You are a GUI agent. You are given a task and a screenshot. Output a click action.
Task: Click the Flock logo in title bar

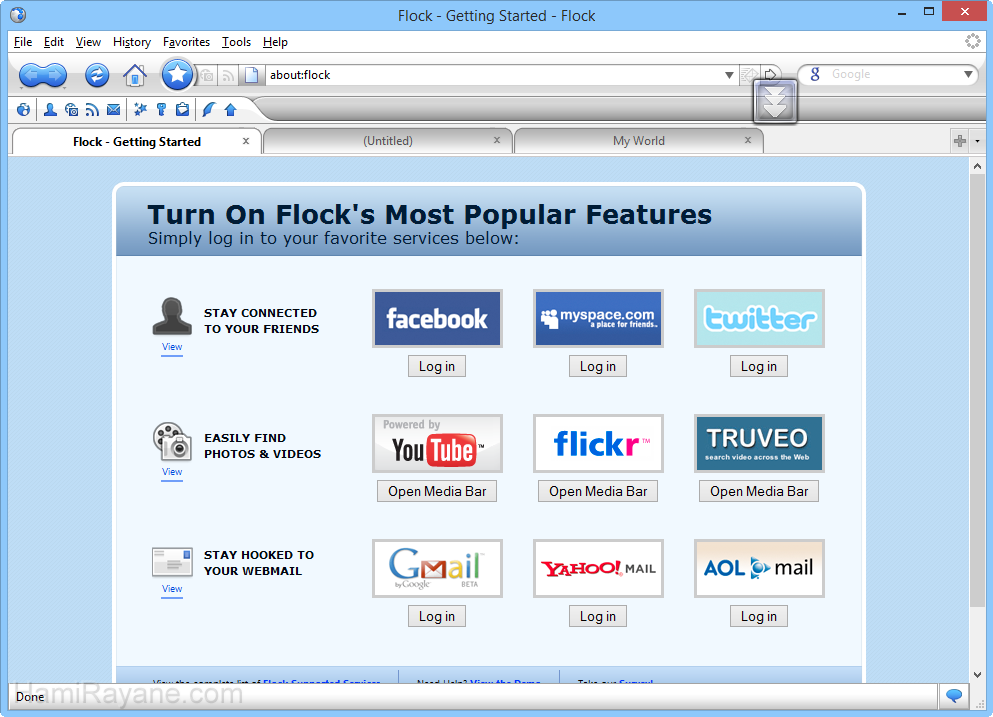[18, 15]
